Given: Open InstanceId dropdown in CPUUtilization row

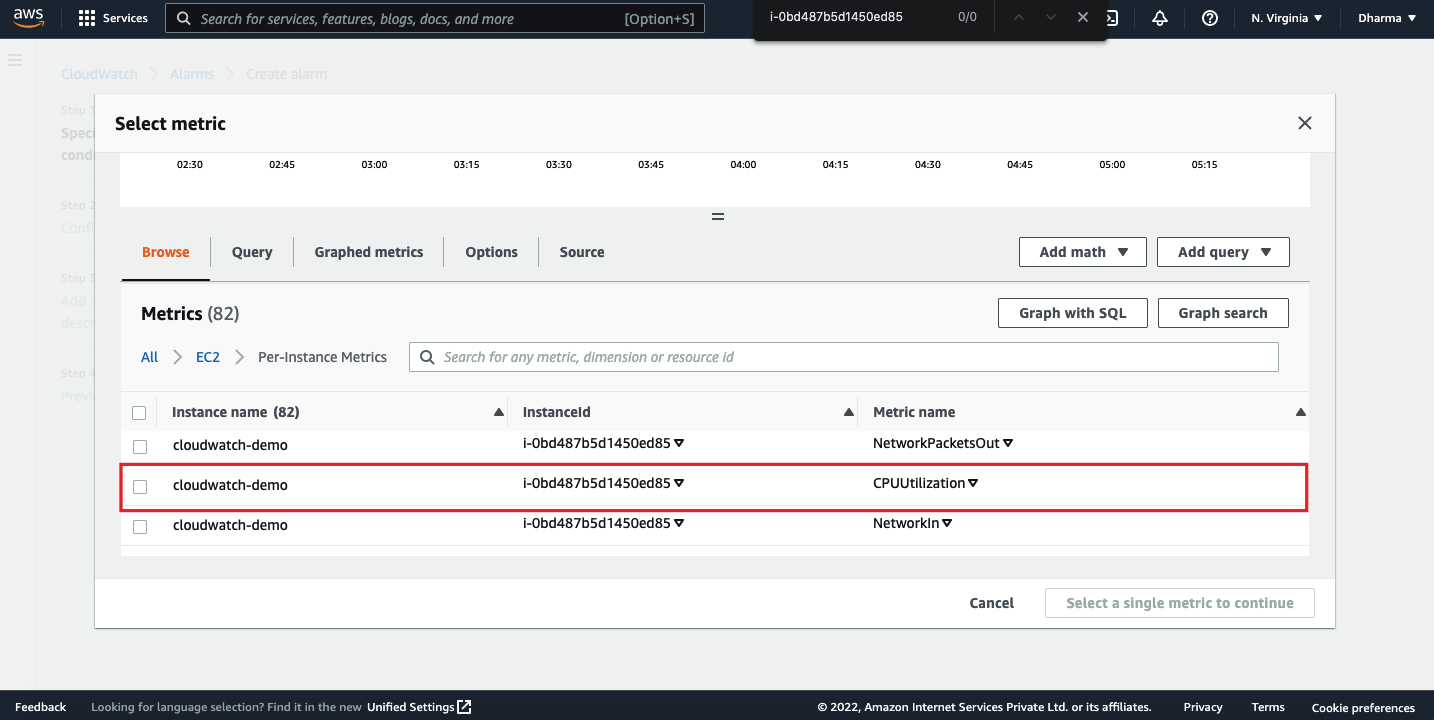Looking at the screenshot, I should click(679, 483).
